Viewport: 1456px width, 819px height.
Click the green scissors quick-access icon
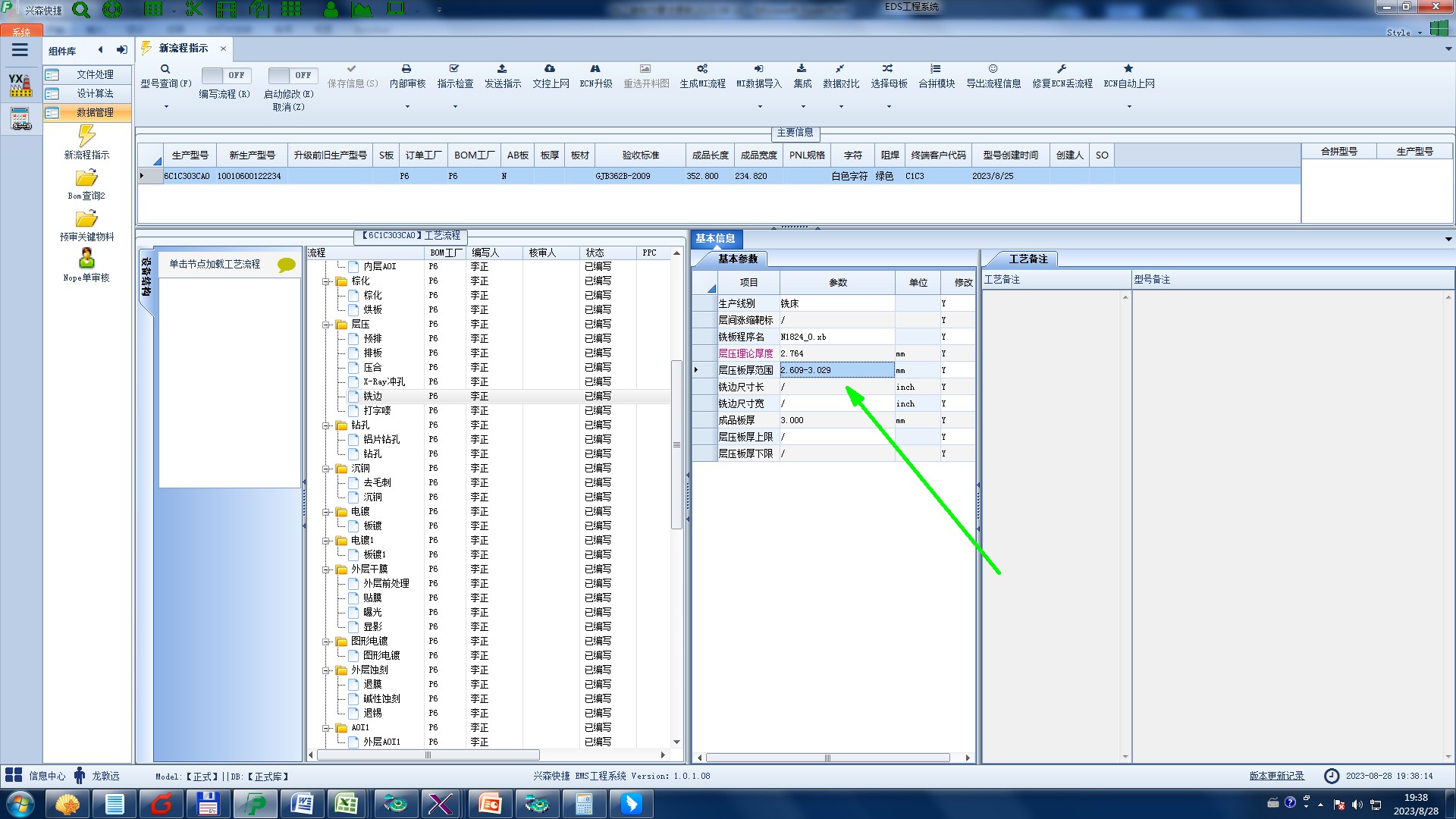[x=194, y=9]
